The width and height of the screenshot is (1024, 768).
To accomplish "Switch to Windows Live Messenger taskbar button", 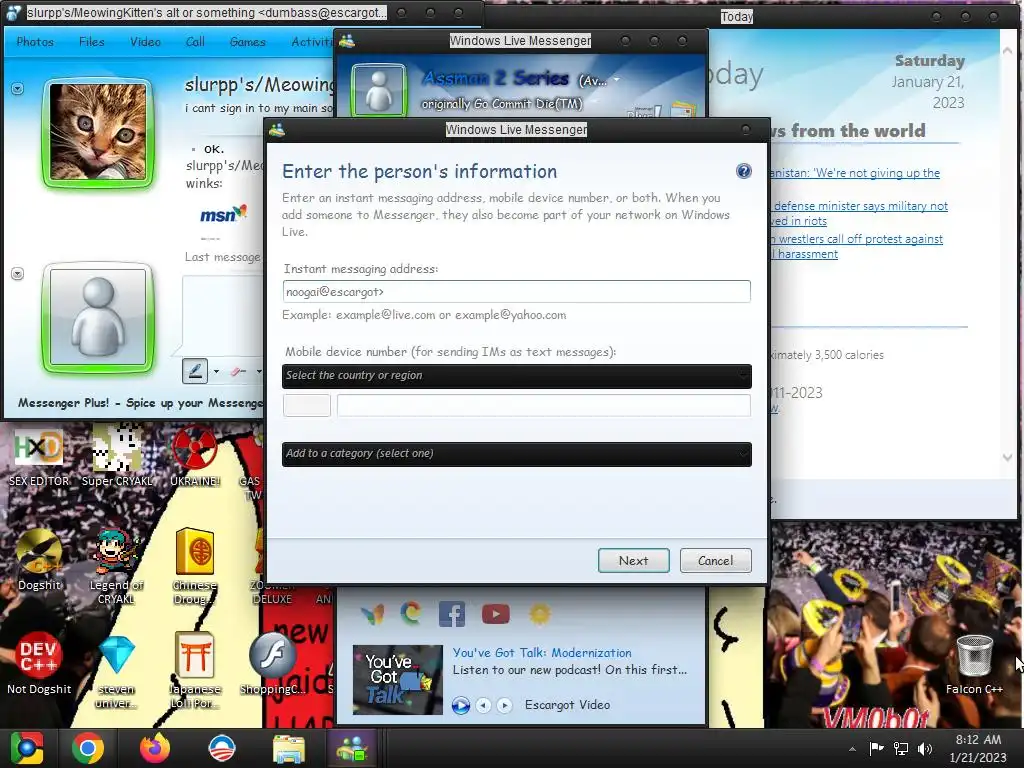I will (x=352, y=748).
